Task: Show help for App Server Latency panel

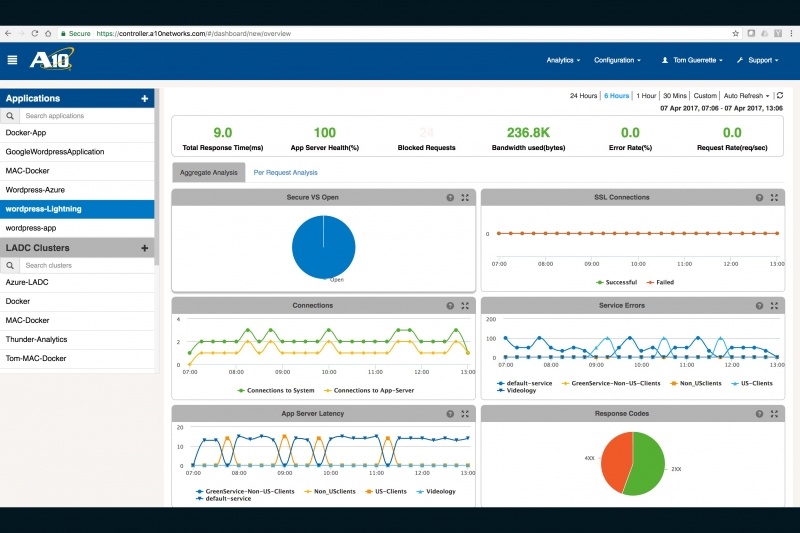Action: pos(450,414)
